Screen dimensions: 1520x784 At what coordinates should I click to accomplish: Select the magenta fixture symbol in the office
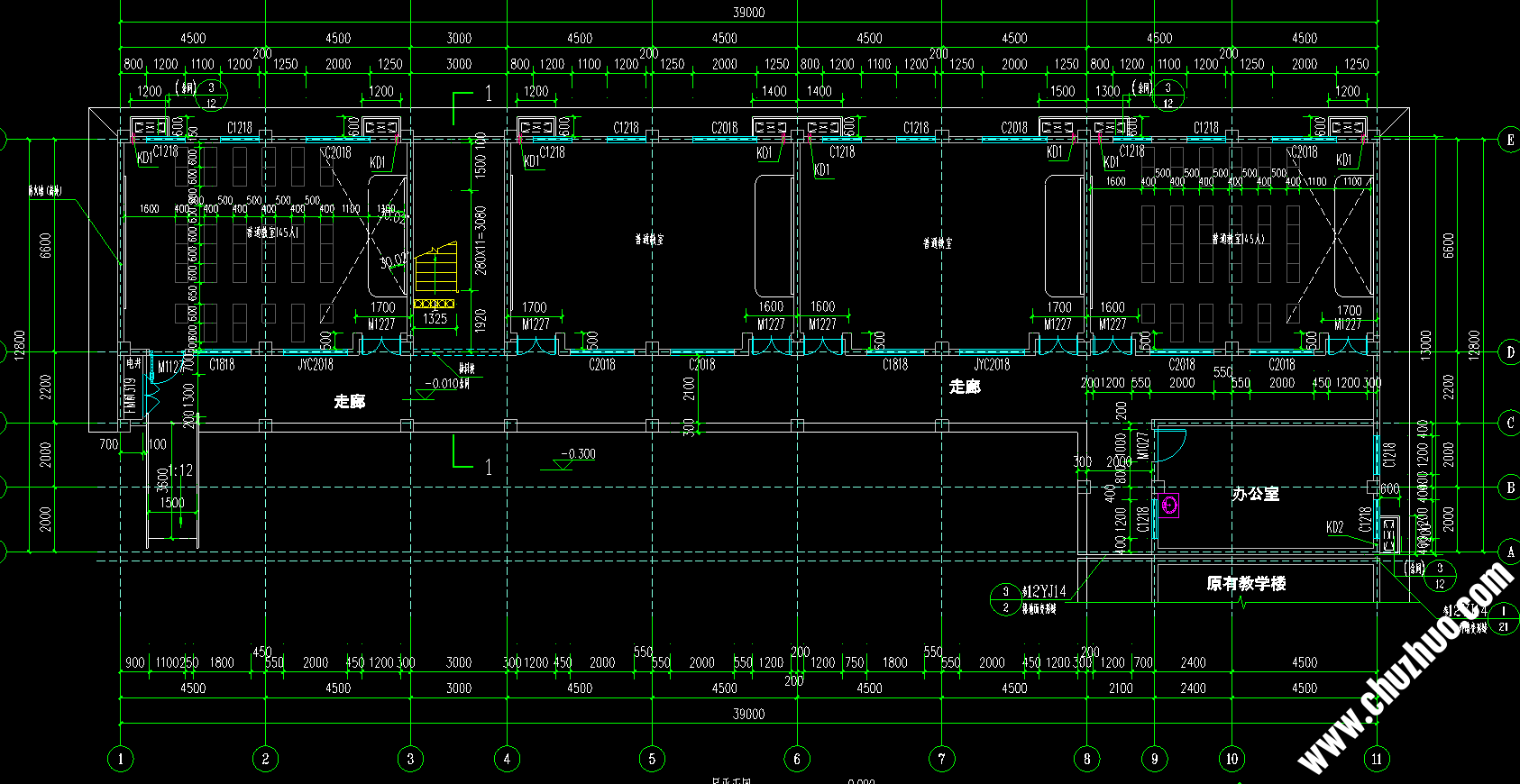(x=1168, y=506)
